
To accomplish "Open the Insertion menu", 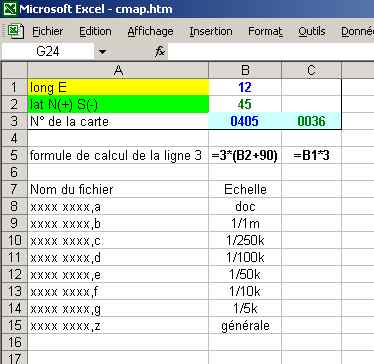I will click(x=211, y=32).
